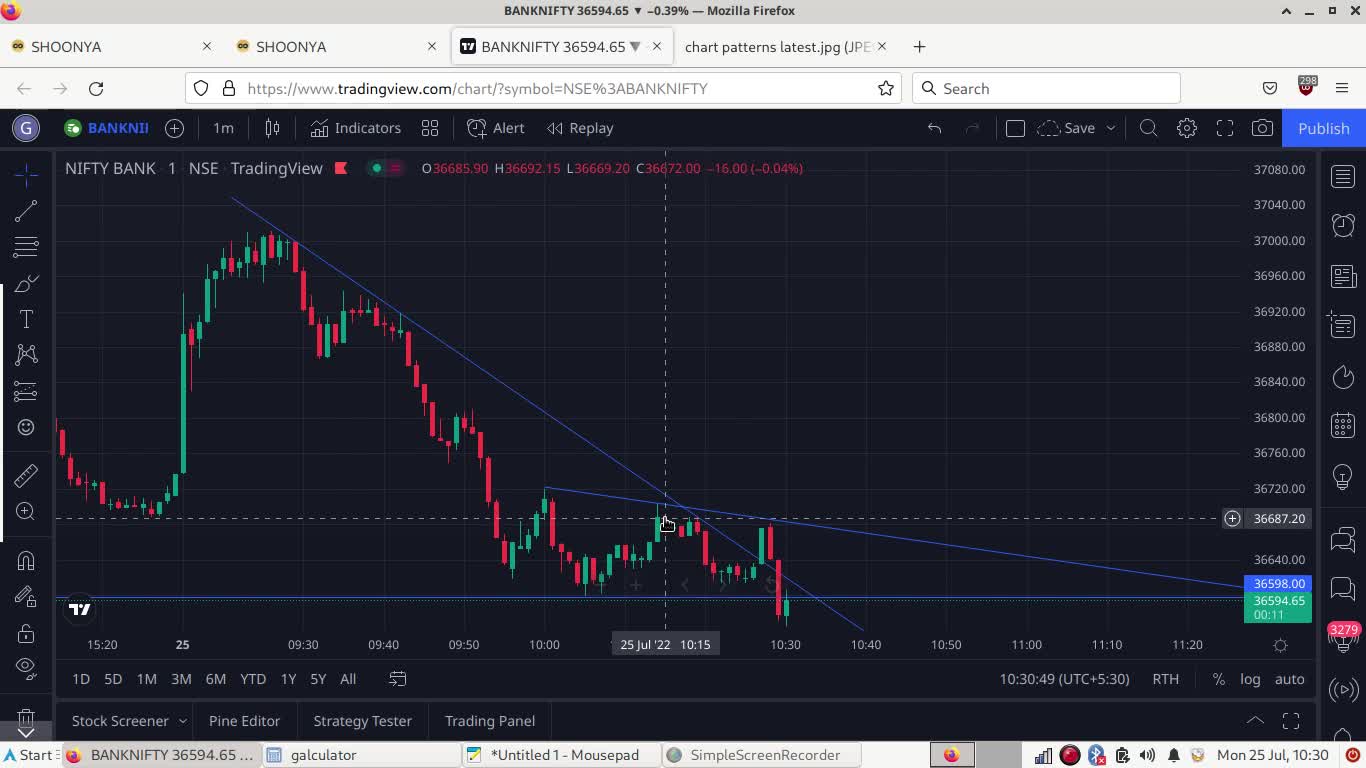The image size is (1366, 768).
Task: Open the Pine Editor tab
Action: coord(244,721)
